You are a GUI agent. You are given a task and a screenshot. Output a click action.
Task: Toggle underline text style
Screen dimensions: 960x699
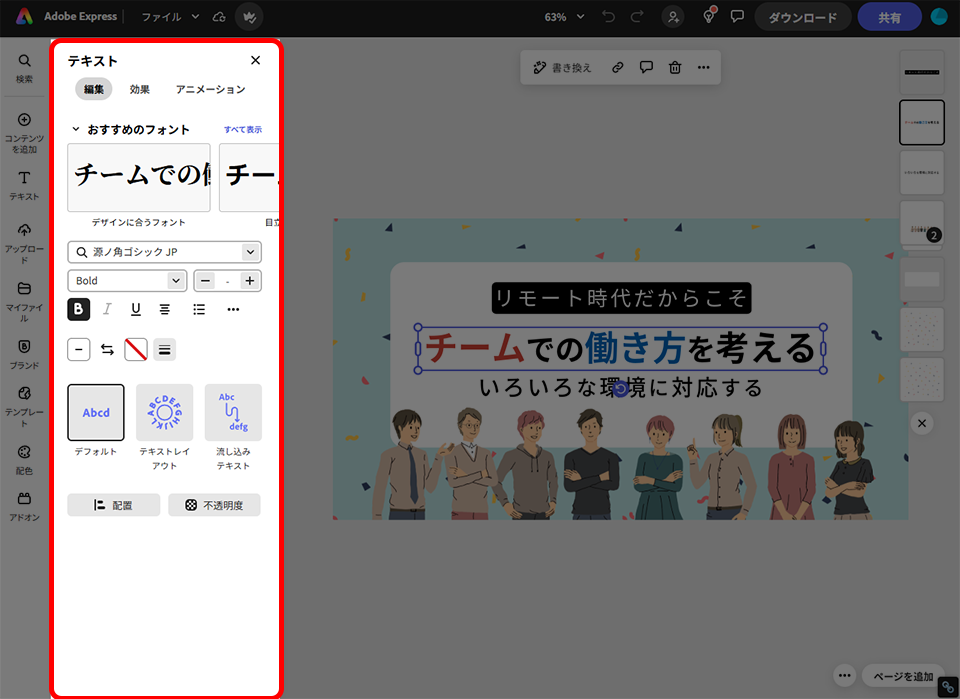136,310
